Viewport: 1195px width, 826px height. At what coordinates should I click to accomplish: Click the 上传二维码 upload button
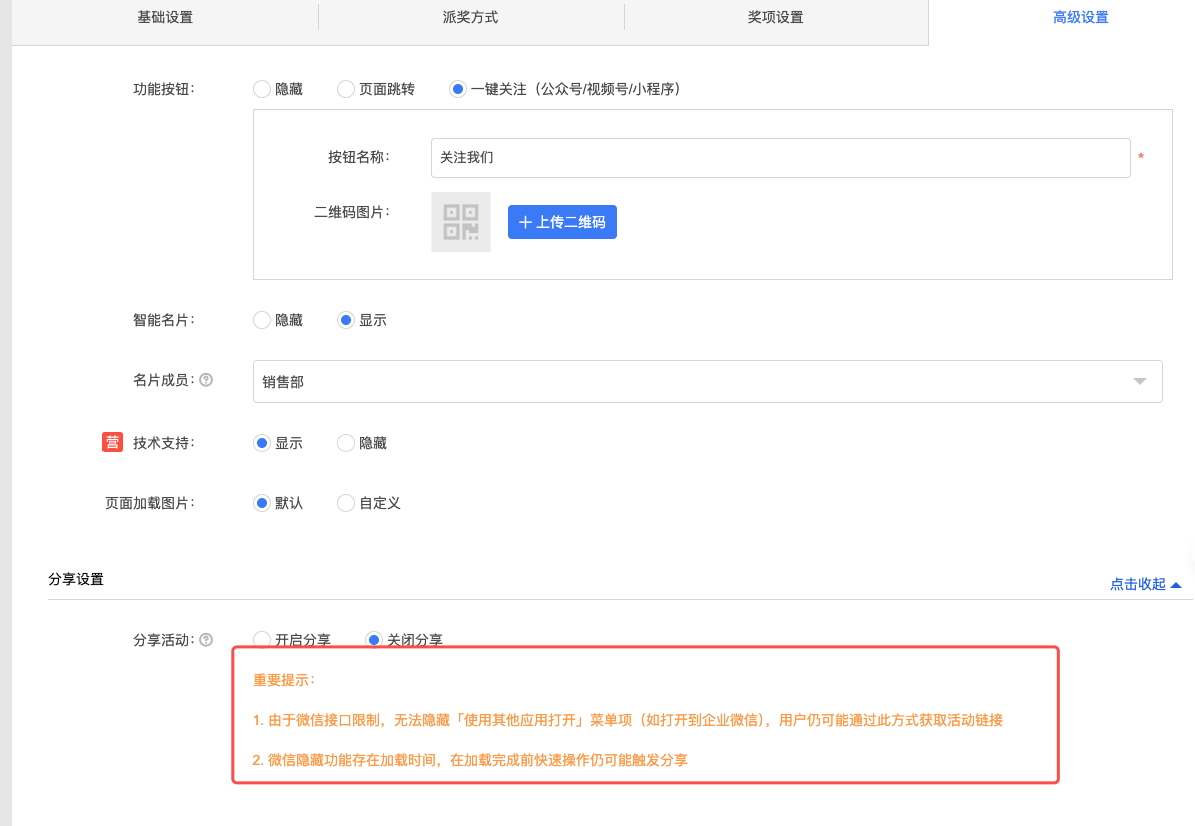click(x=562, y=222)
